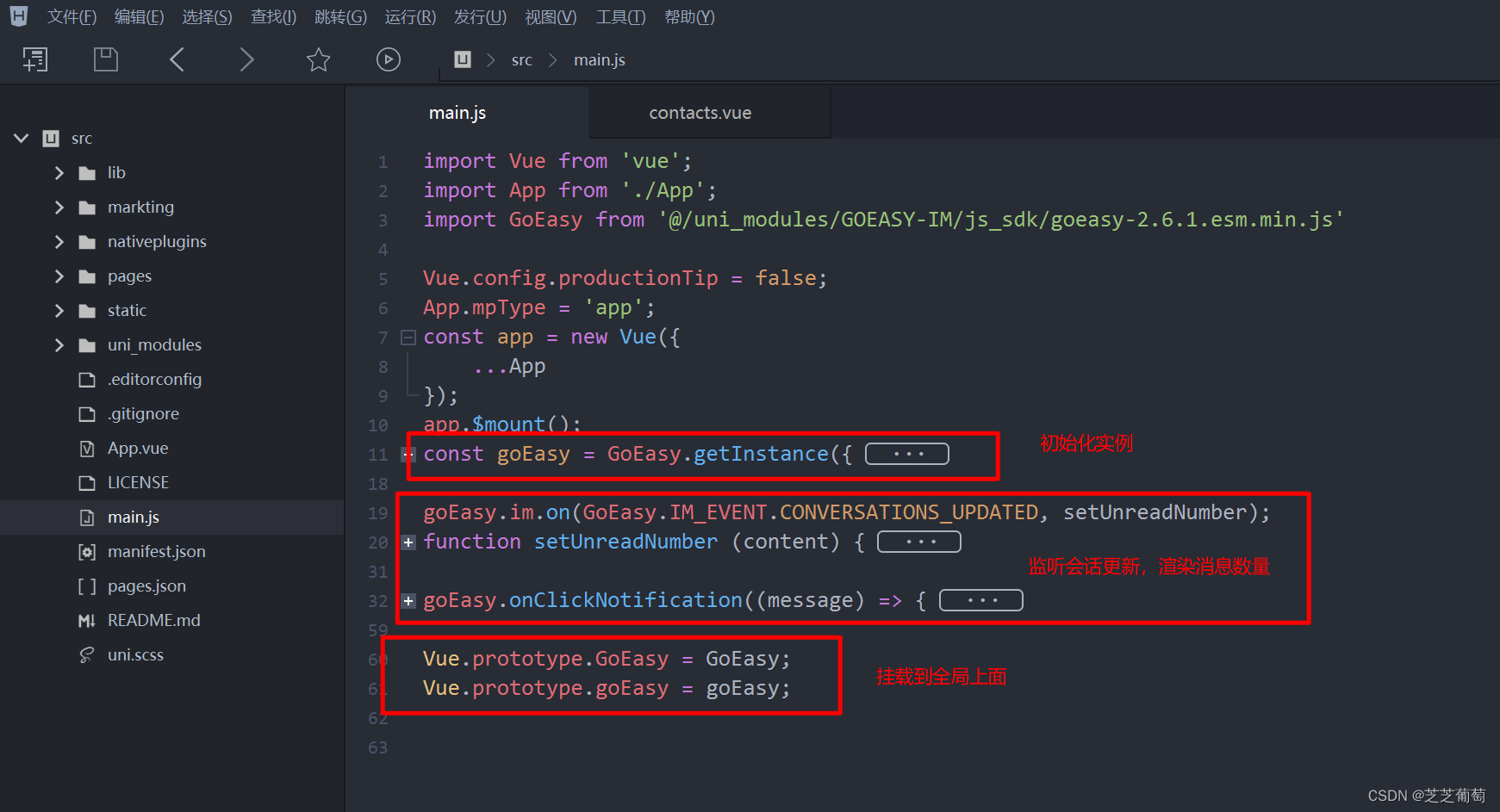The width and height of the screenshot is (1500, 812).
Task: Click the pages.json brackets icon
Action: (87, 586)
